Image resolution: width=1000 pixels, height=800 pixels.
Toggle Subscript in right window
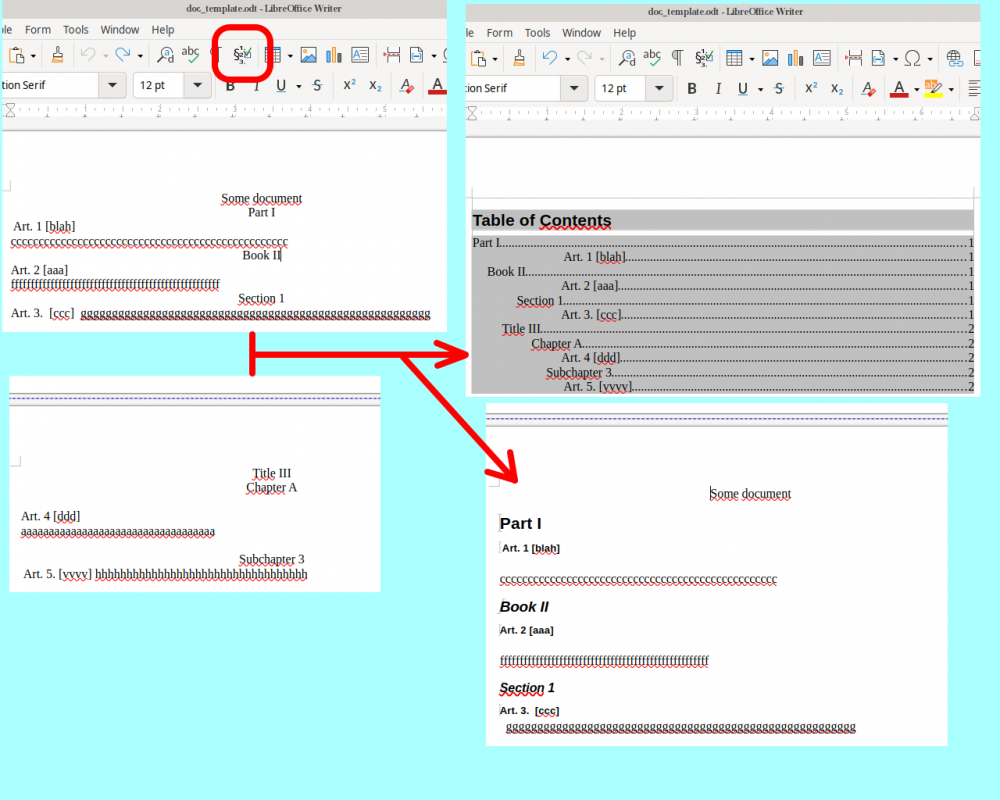pos(837,89)
